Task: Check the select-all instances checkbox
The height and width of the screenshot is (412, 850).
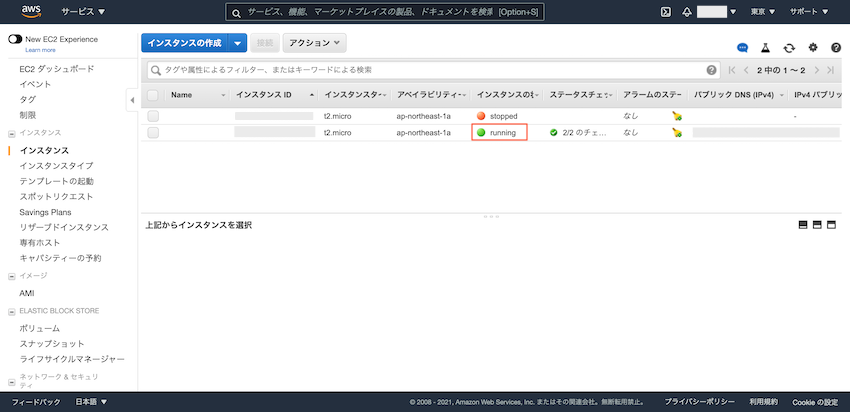Action: [x=153, y=95]
